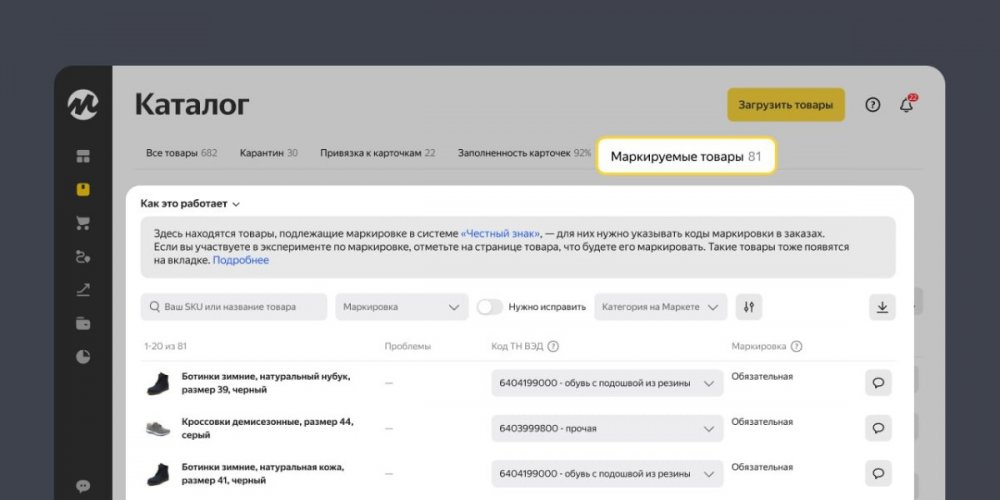Open the filter settings sliders icon

click(748, 307)
